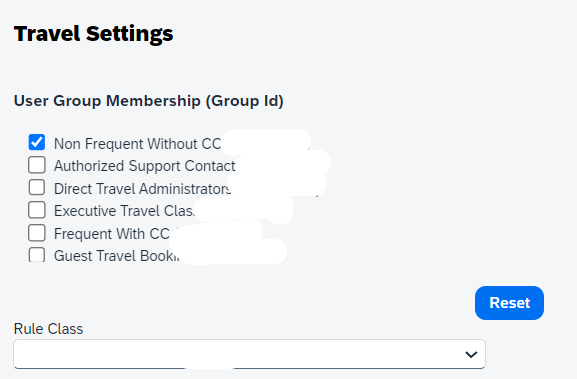
Task: Enable the Authorized Support Contact checkbox
Action: click(37, 164)
